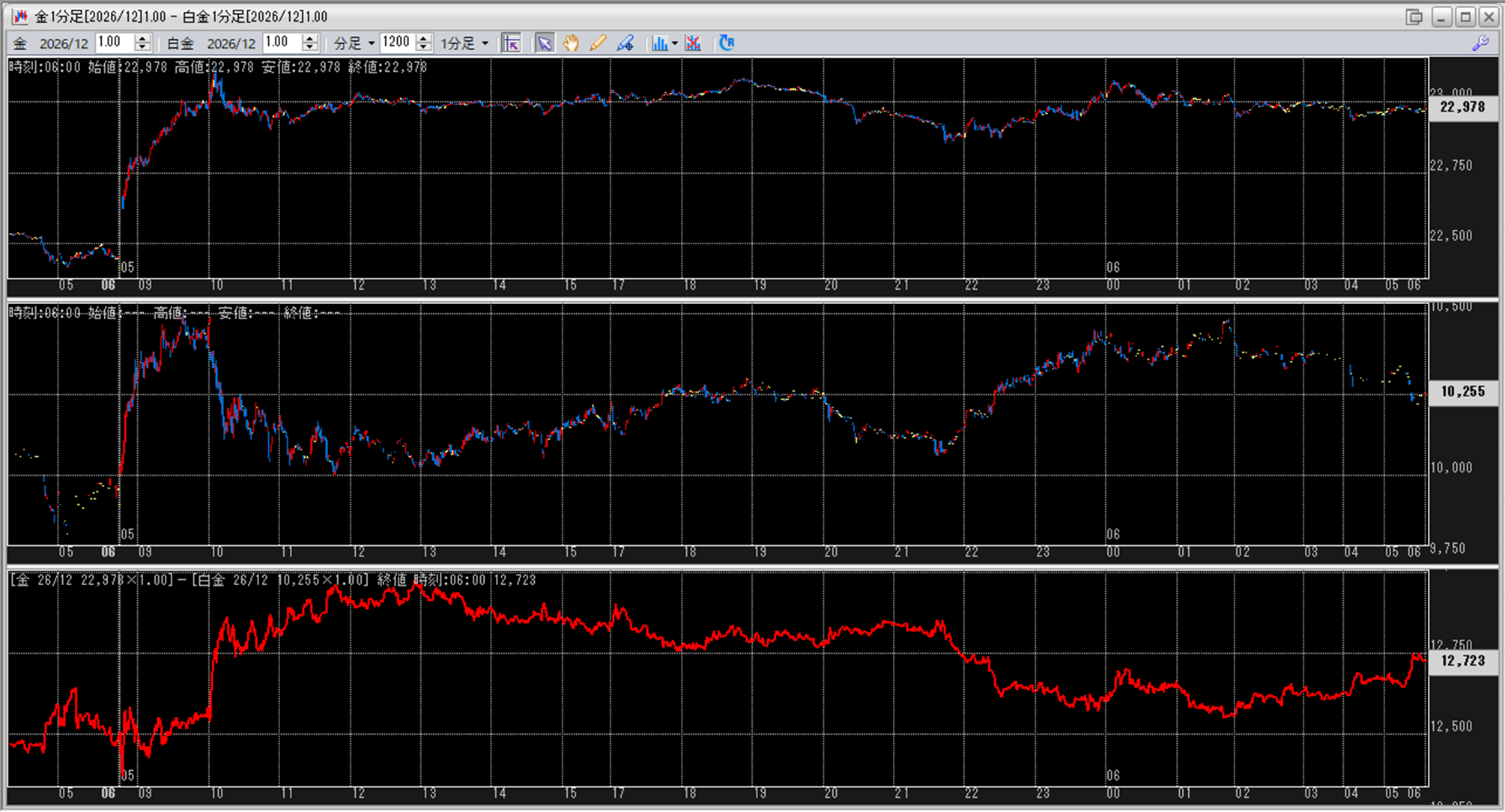Click the 12,723 spread price label
This screenshot has height=812, width=1505.
pyautogui.click(x=1462, y=661)
